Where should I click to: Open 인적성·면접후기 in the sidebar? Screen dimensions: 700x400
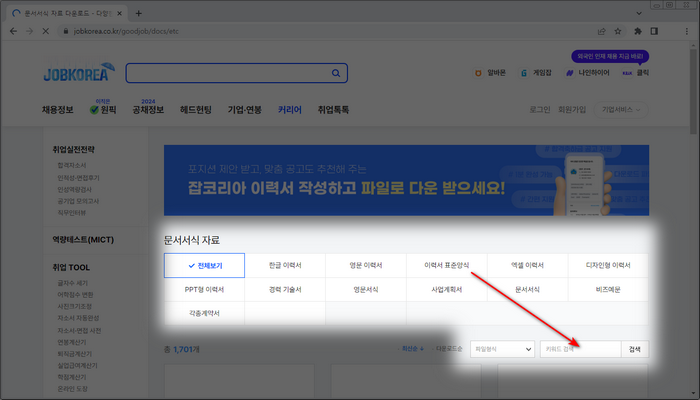click(x=79, y=178)
